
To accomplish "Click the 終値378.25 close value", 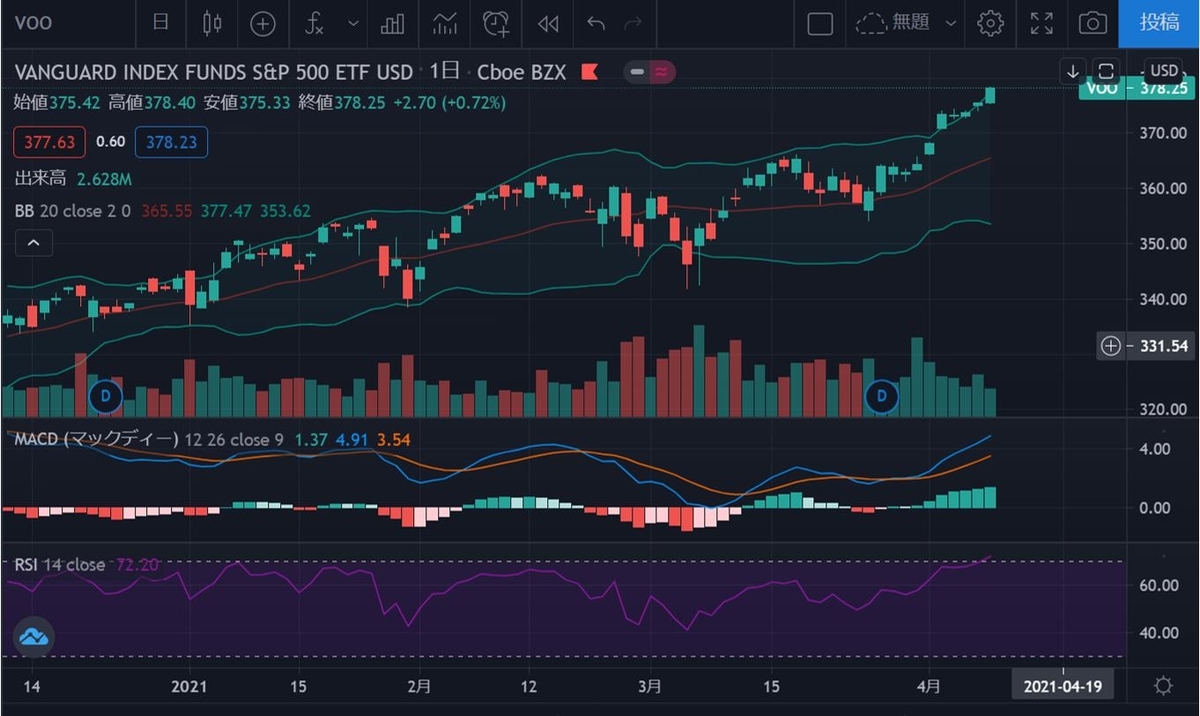I will (x=342, y=102).
